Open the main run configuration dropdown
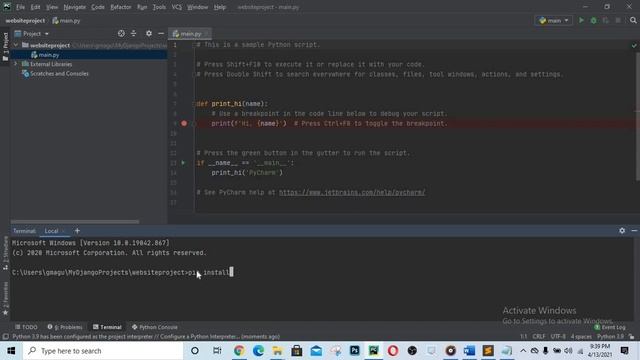The height and width of the screenshot is (360, 640). (554, 20)
